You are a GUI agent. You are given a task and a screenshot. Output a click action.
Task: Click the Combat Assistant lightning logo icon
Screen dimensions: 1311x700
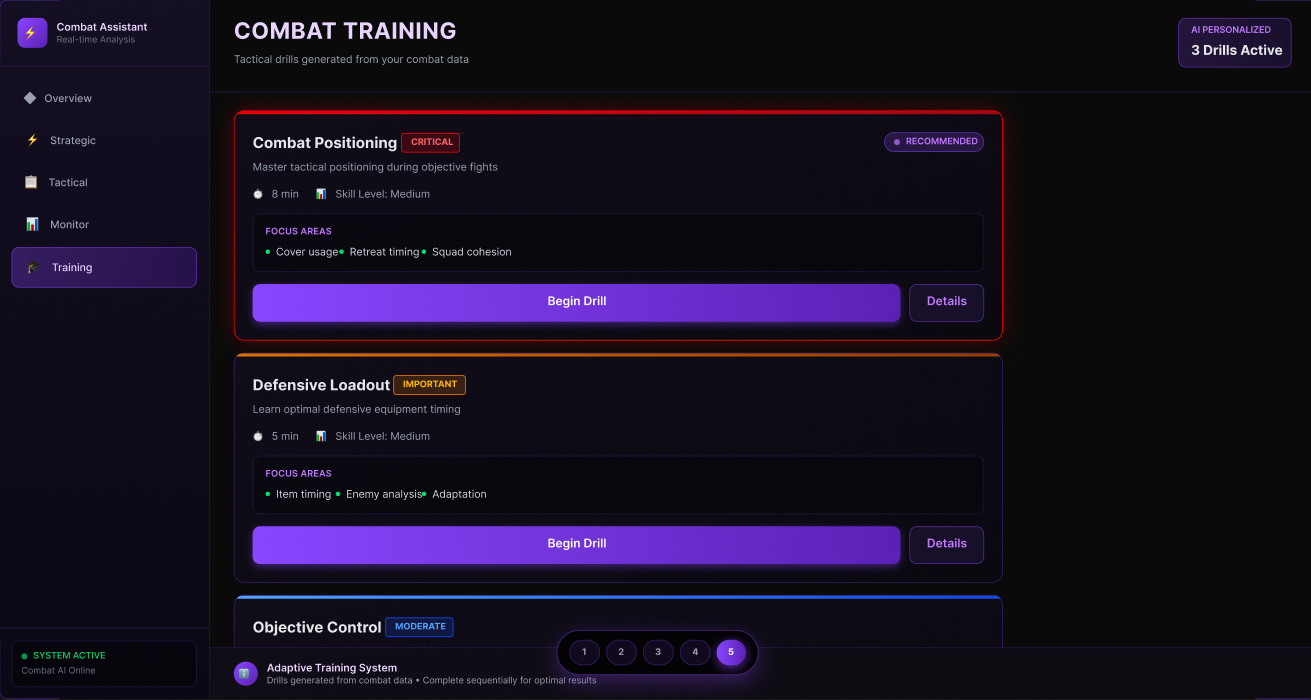32,33
